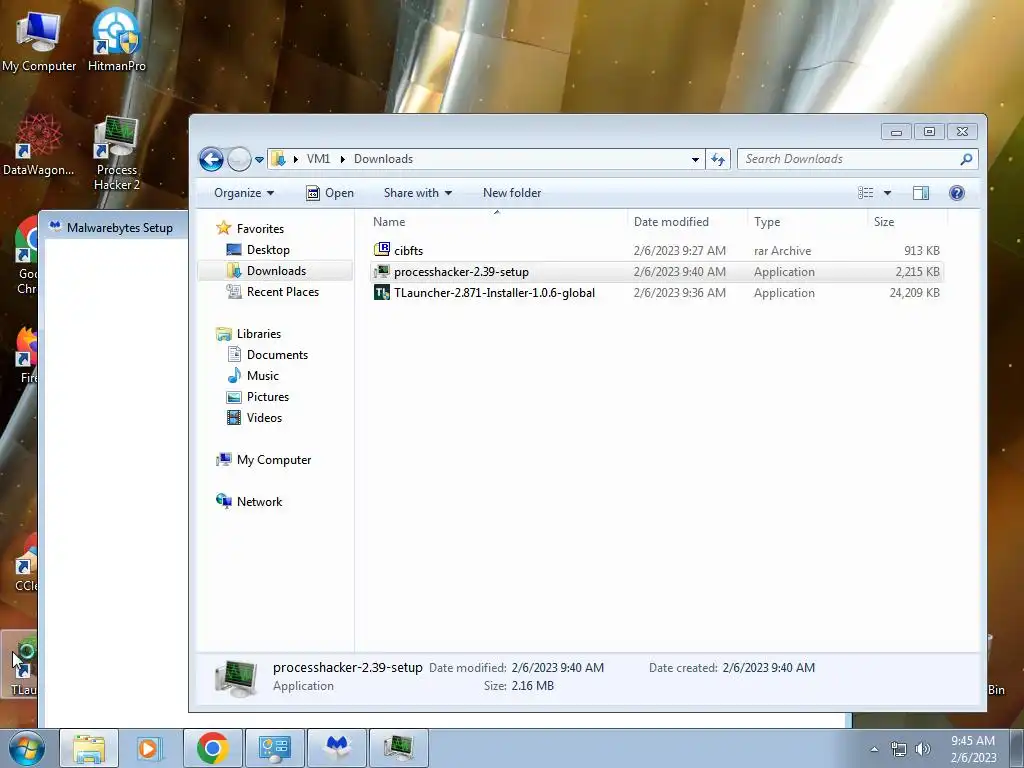Click the volume speaker tray icon
The height and width of the screenshot is (768, 1024).
923,749
